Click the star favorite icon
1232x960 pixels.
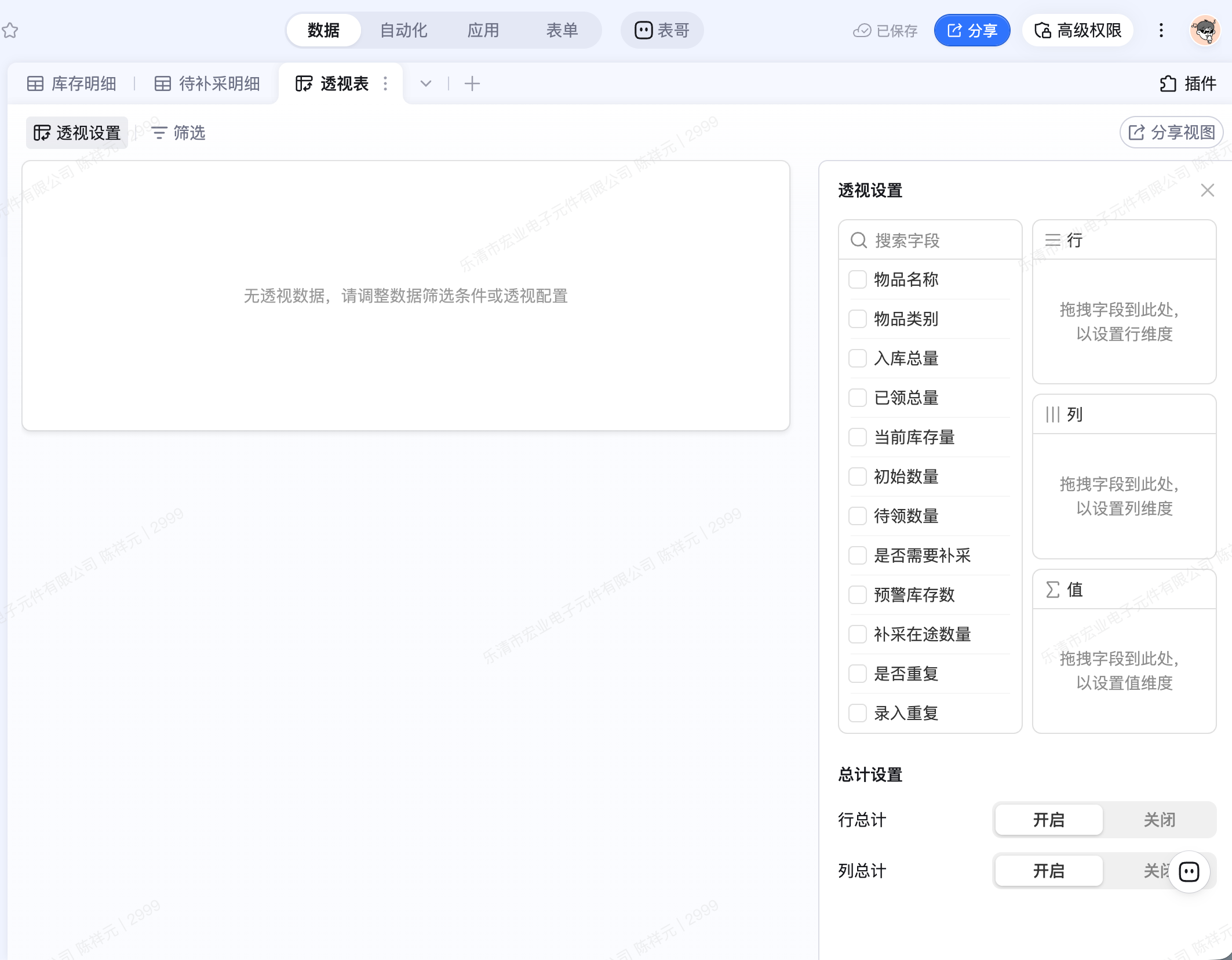10,30
